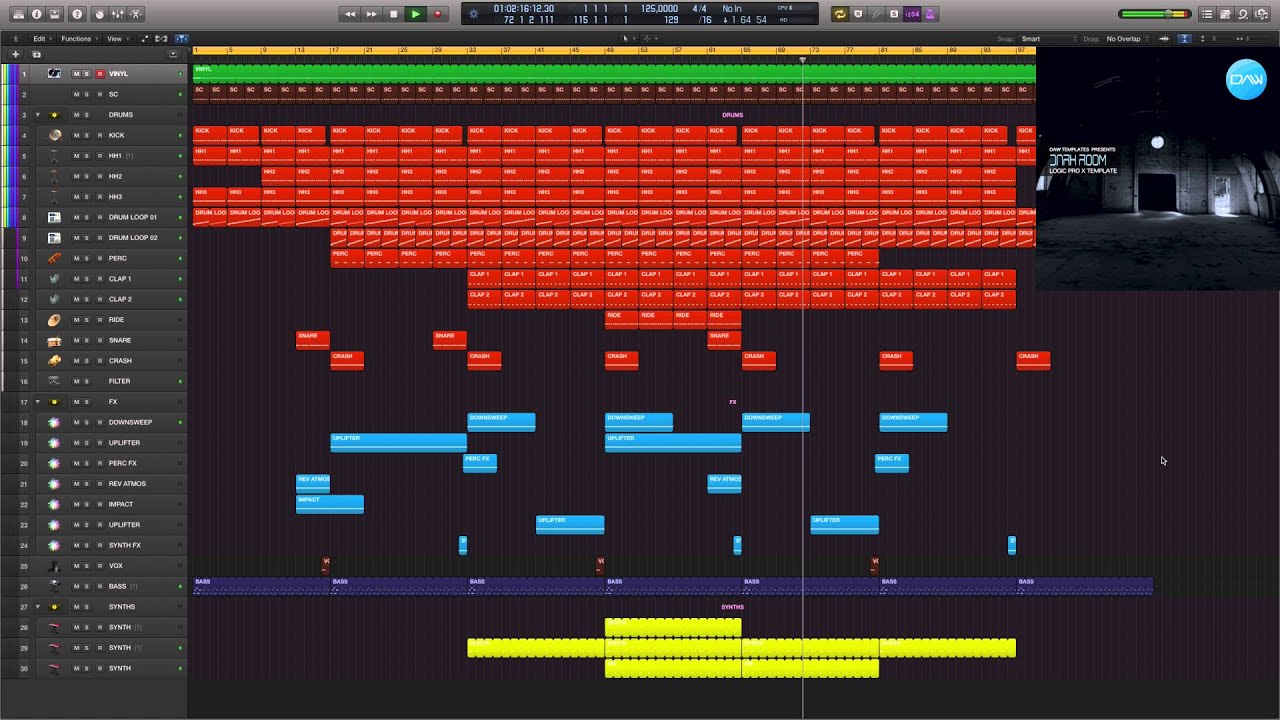1280x720 pixels.
Task: Open the Loop Browser icon
Action: [x=1243, y=14]
